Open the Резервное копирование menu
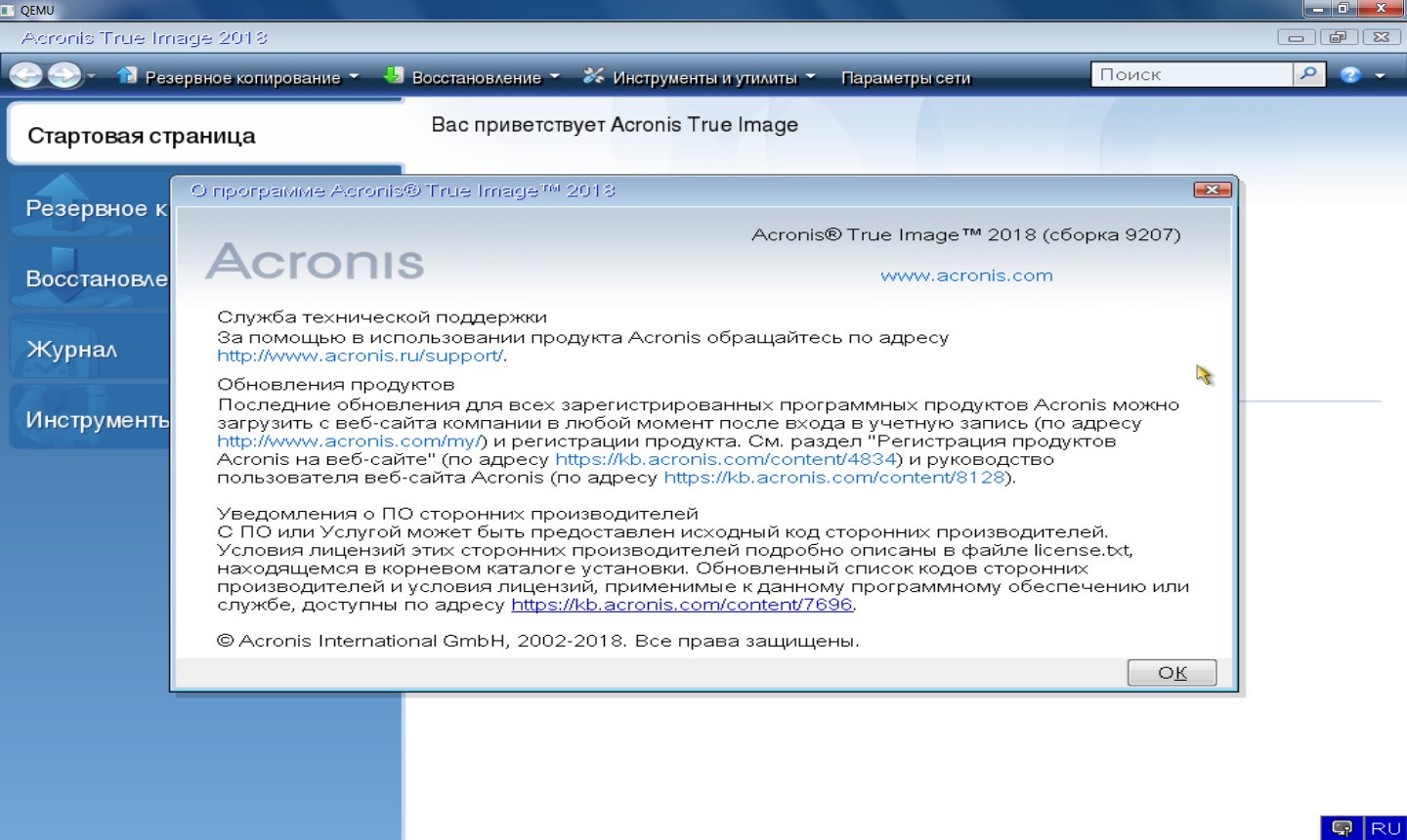The height and width of the screenshot is (840, 1407). coord(242,77)
